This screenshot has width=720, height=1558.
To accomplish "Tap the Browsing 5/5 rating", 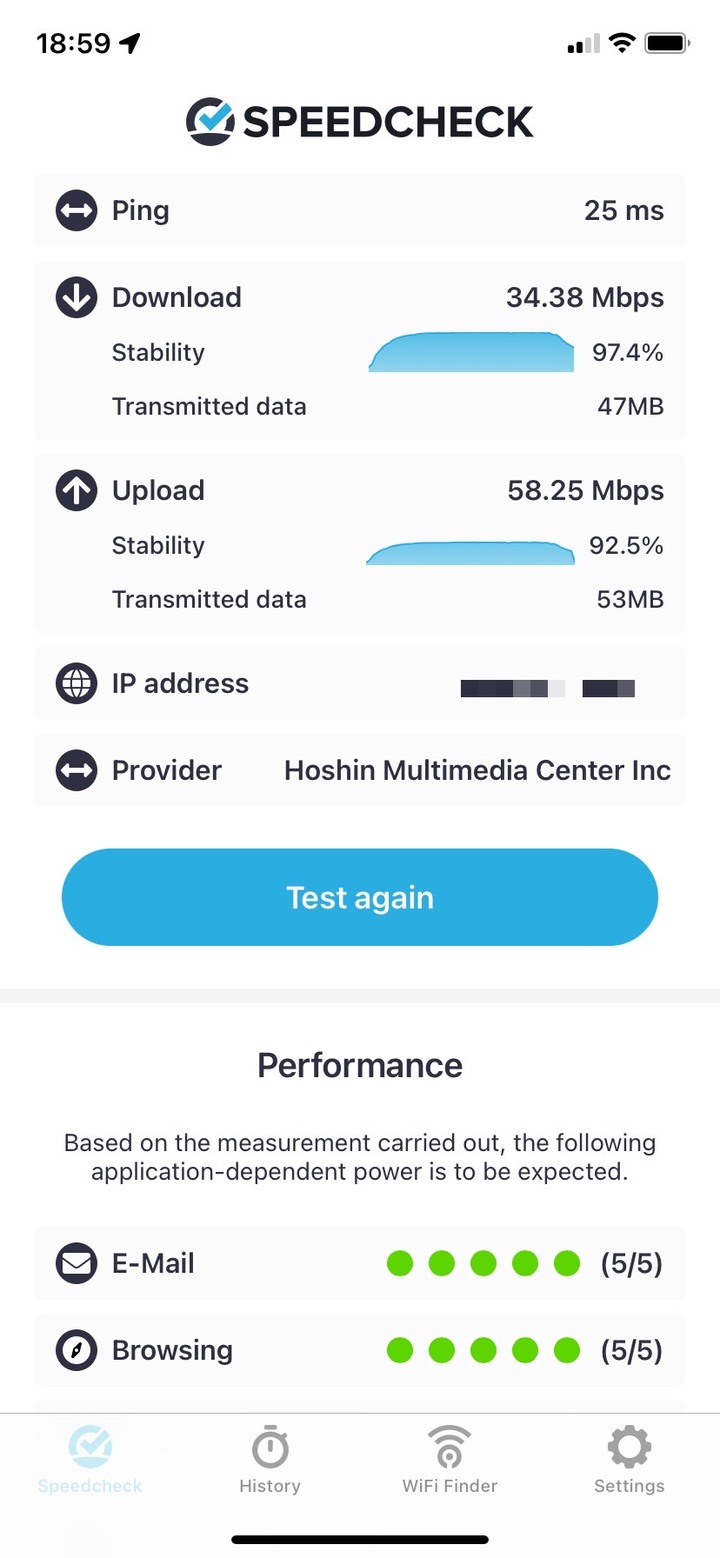I will point(631,1351).
